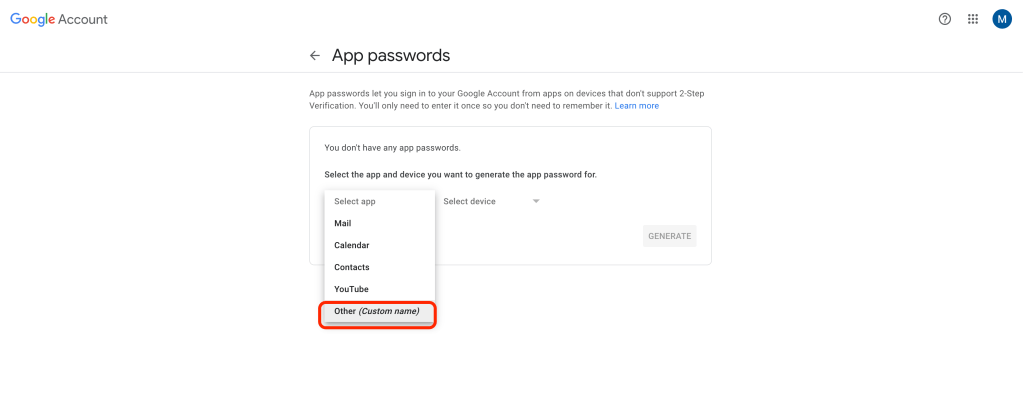Choose YouTube in the app list
Image resolution: width=1023 pixels, height=400 pixels.
[352, 289]
